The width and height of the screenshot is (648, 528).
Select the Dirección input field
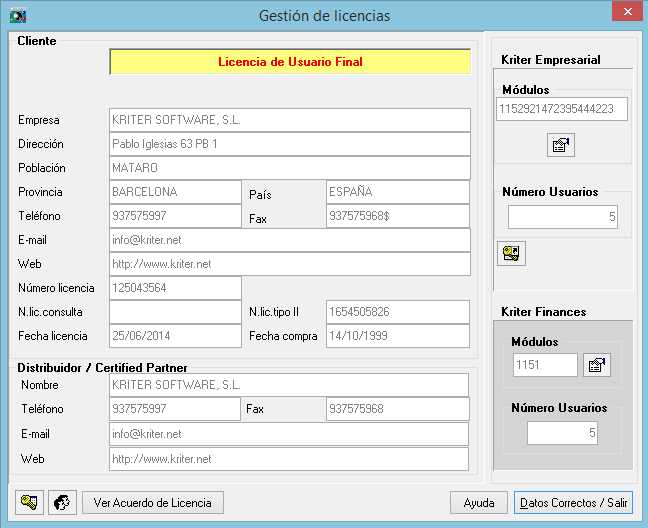pos(290,144)
